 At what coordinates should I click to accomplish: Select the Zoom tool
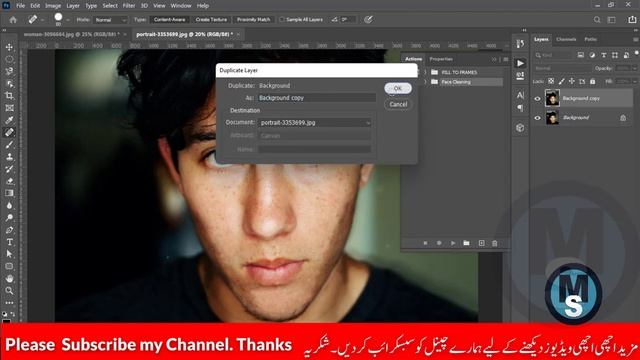click(x=9, y=291)
